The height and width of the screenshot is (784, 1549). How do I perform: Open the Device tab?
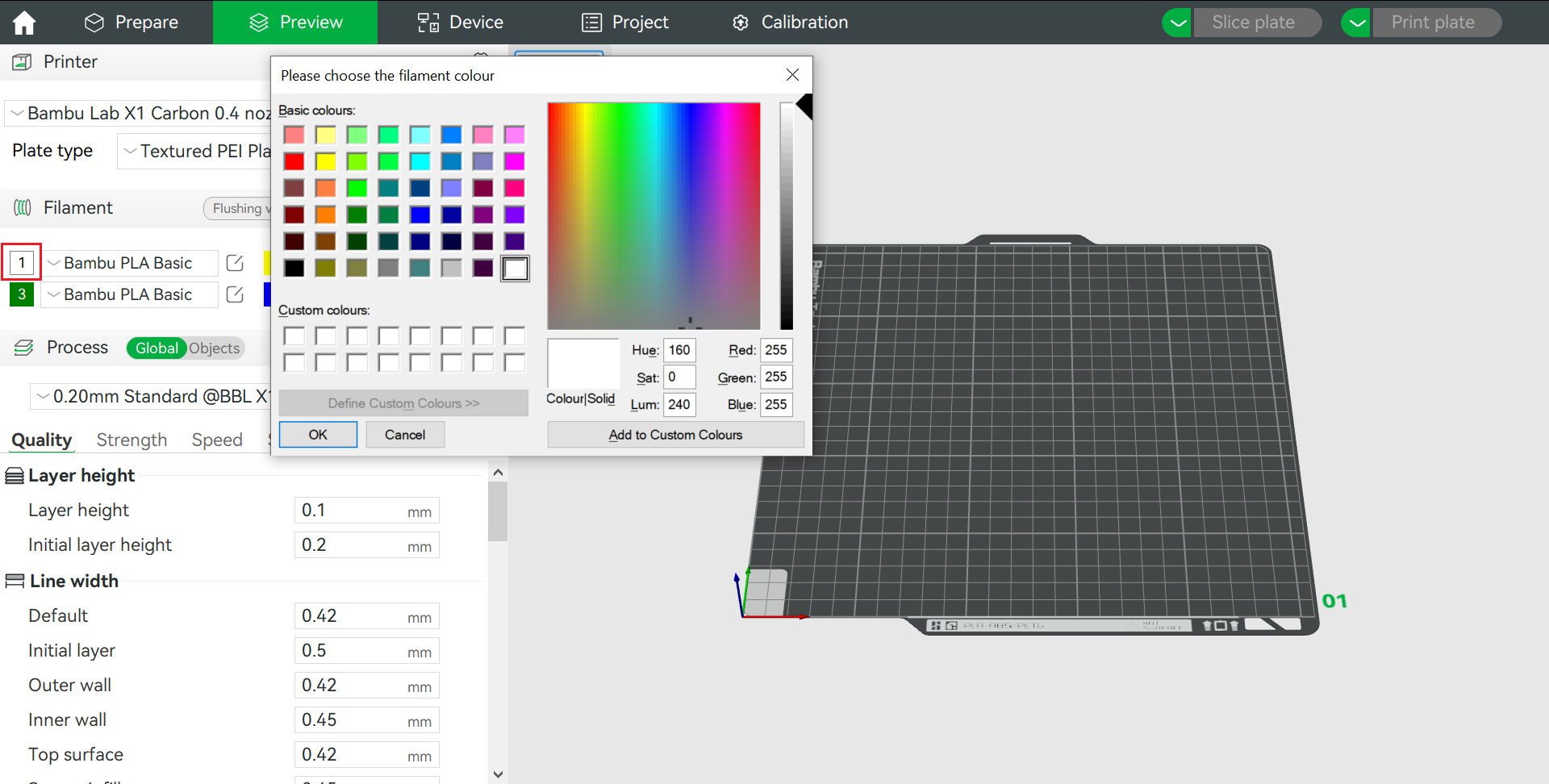tap(460, 23)
